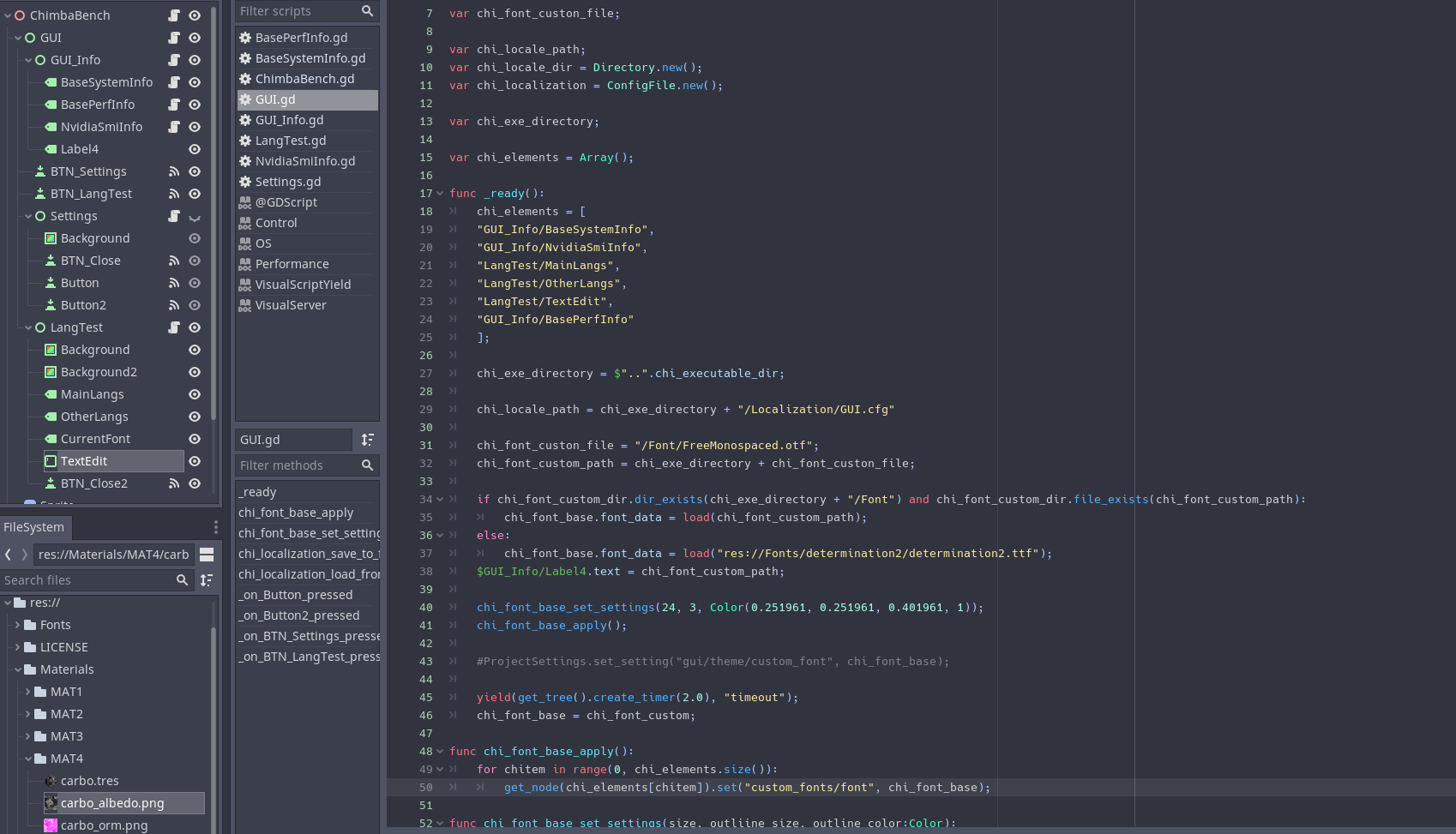Hide the Label4 node using its eye icon
The width and height of the screenshot is (1456, 834).
195,149
